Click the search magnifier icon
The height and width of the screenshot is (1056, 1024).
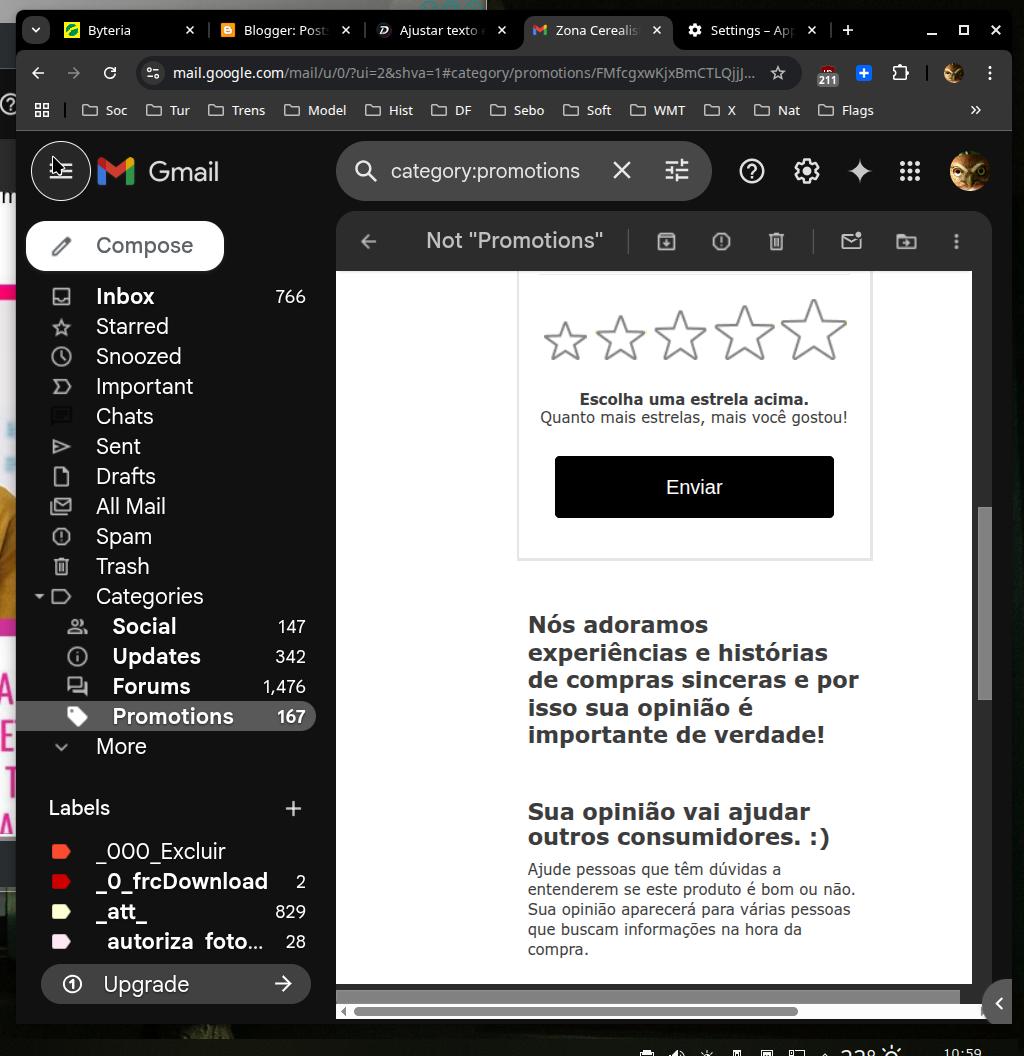(x=365, y=171)
